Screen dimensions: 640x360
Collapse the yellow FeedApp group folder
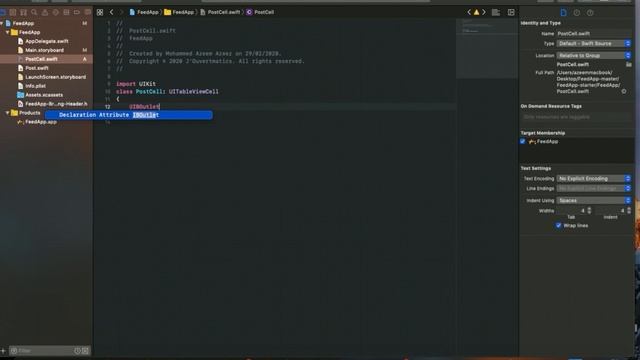pos(7,32)
